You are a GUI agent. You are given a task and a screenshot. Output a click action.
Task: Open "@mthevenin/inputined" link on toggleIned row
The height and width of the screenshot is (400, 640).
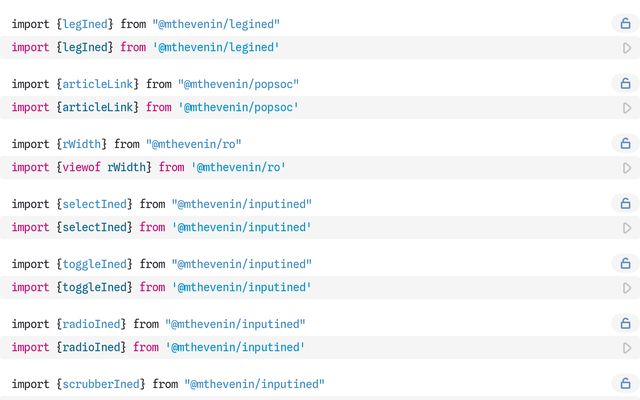pyautogui.click(x=242, y=264)
